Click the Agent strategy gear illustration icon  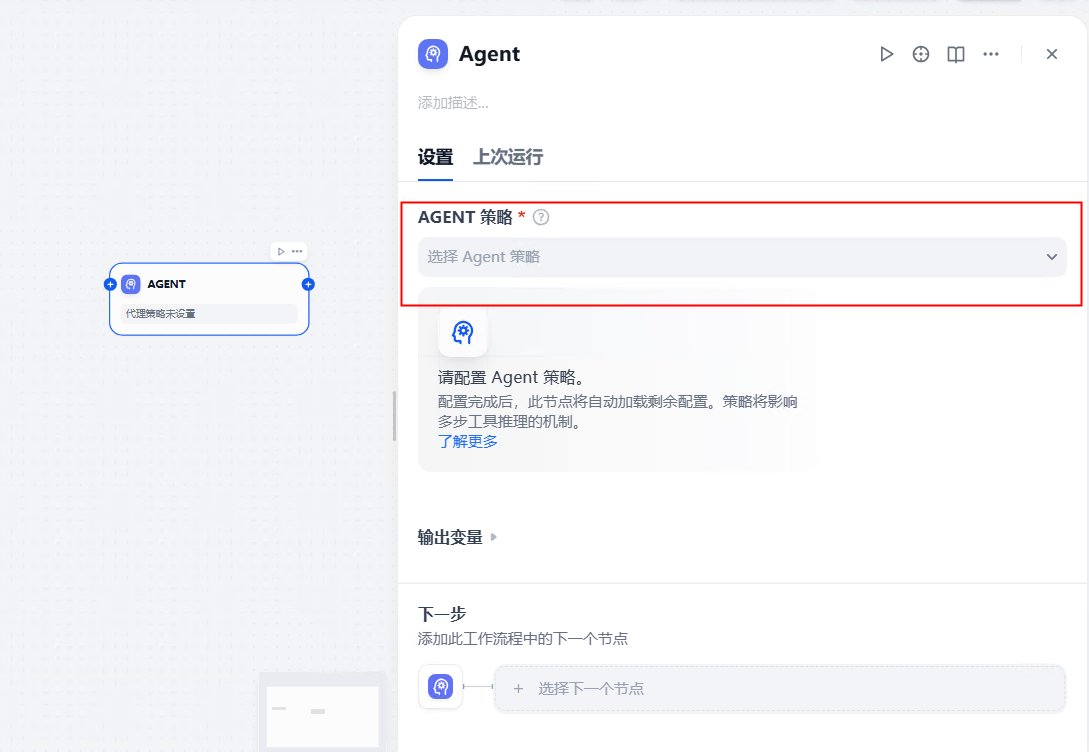(x=463, y=331)
